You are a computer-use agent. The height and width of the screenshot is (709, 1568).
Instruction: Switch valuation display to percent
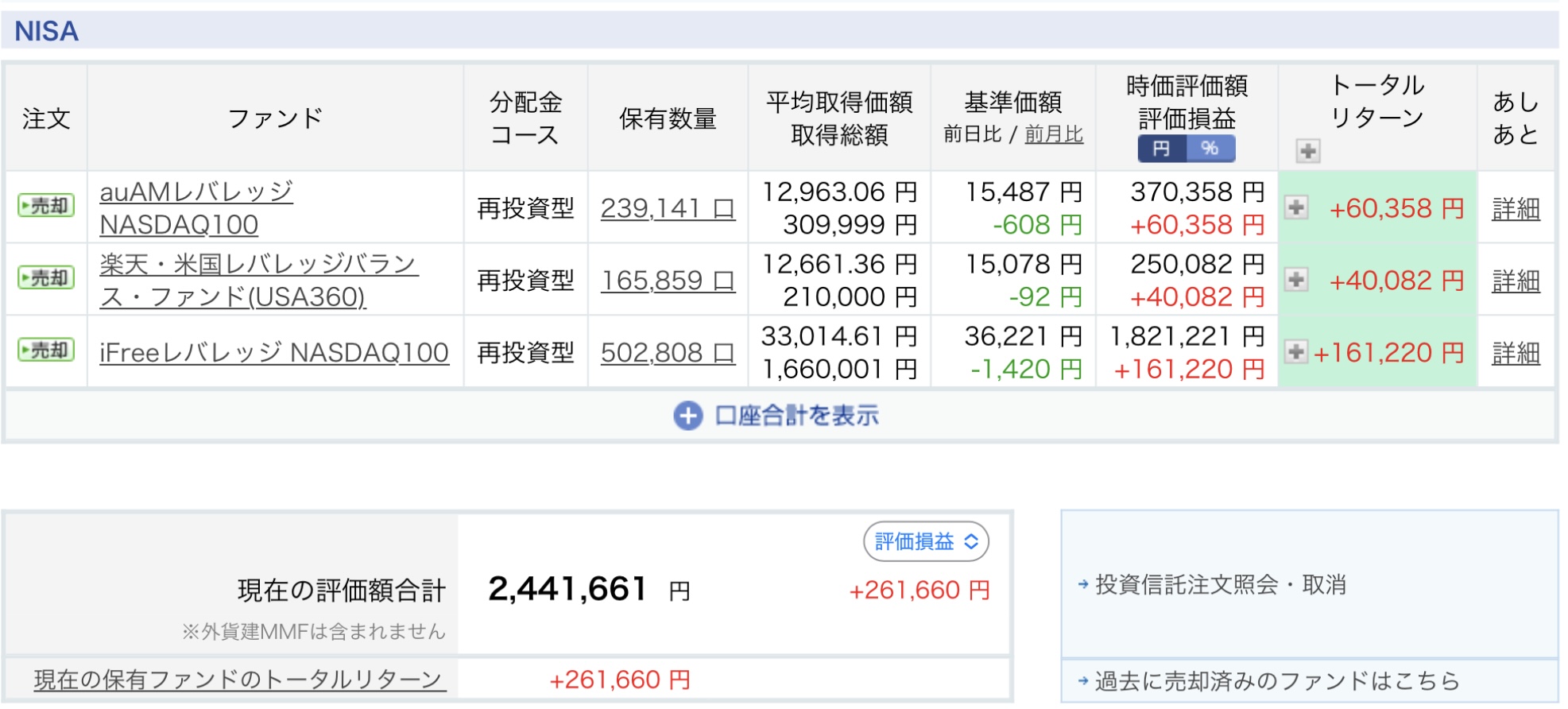click(1210, 149)
